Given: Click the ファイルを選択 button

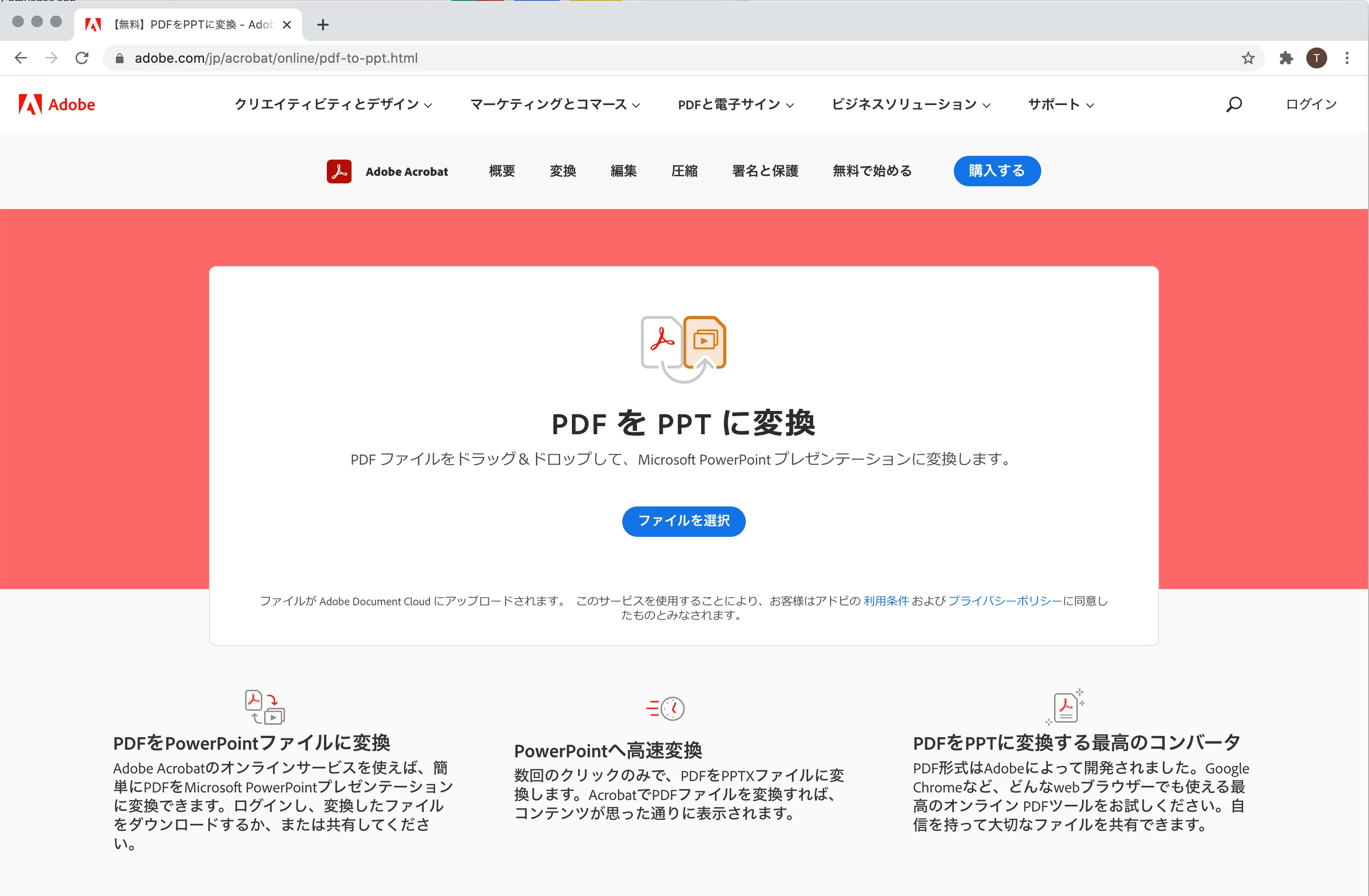Looking at the screenshot, I should [684, 521].
